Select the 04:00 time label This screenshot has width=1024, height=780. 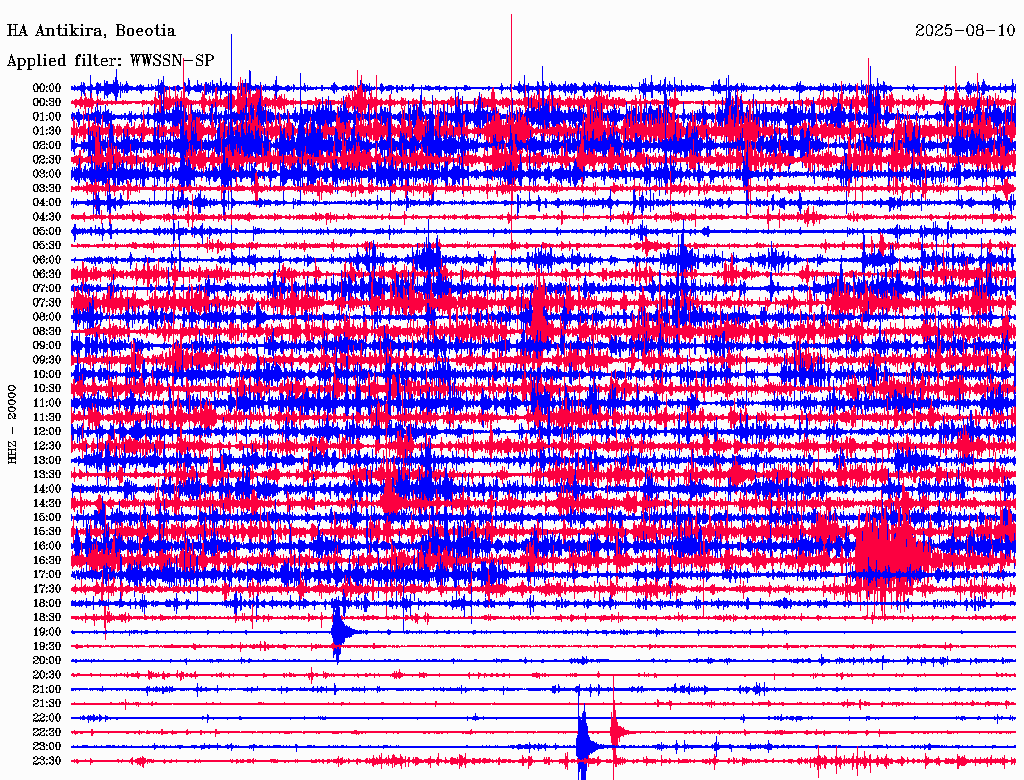[x=46, y=203]
